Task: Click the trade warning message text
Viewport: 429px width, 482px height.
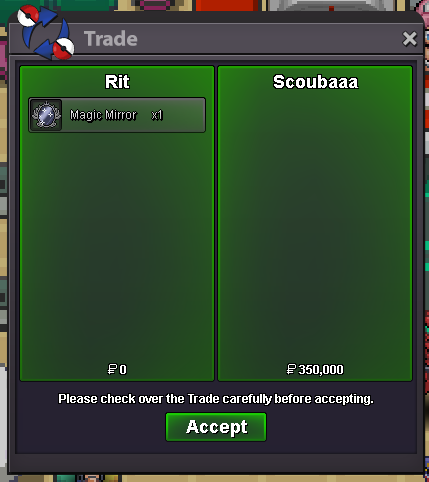Action: click(216, 399)
